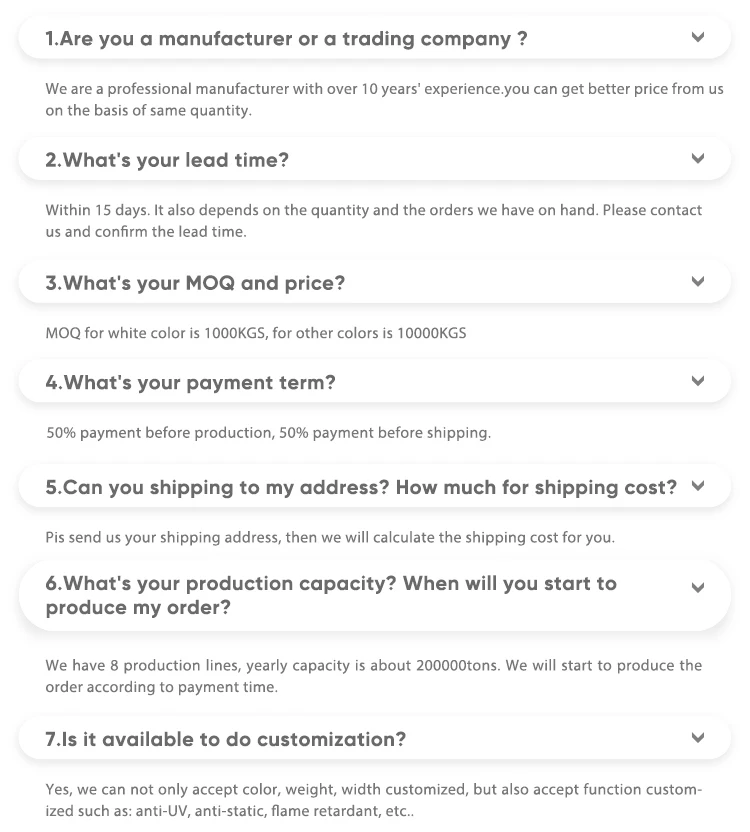
Task: Click the shipping to my address question
Action: [360, 487]
